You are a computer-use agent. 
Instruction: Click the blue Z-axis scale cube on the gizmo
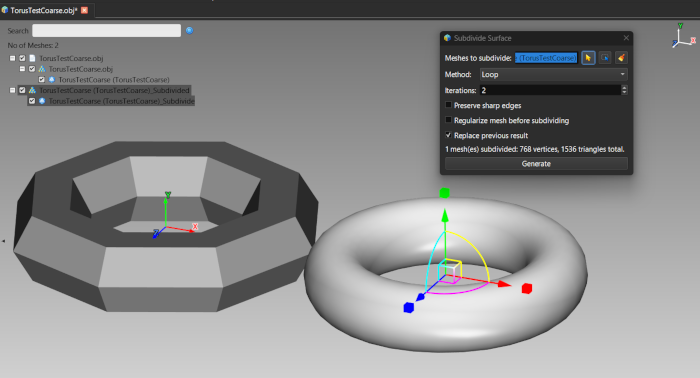[408, 307]
